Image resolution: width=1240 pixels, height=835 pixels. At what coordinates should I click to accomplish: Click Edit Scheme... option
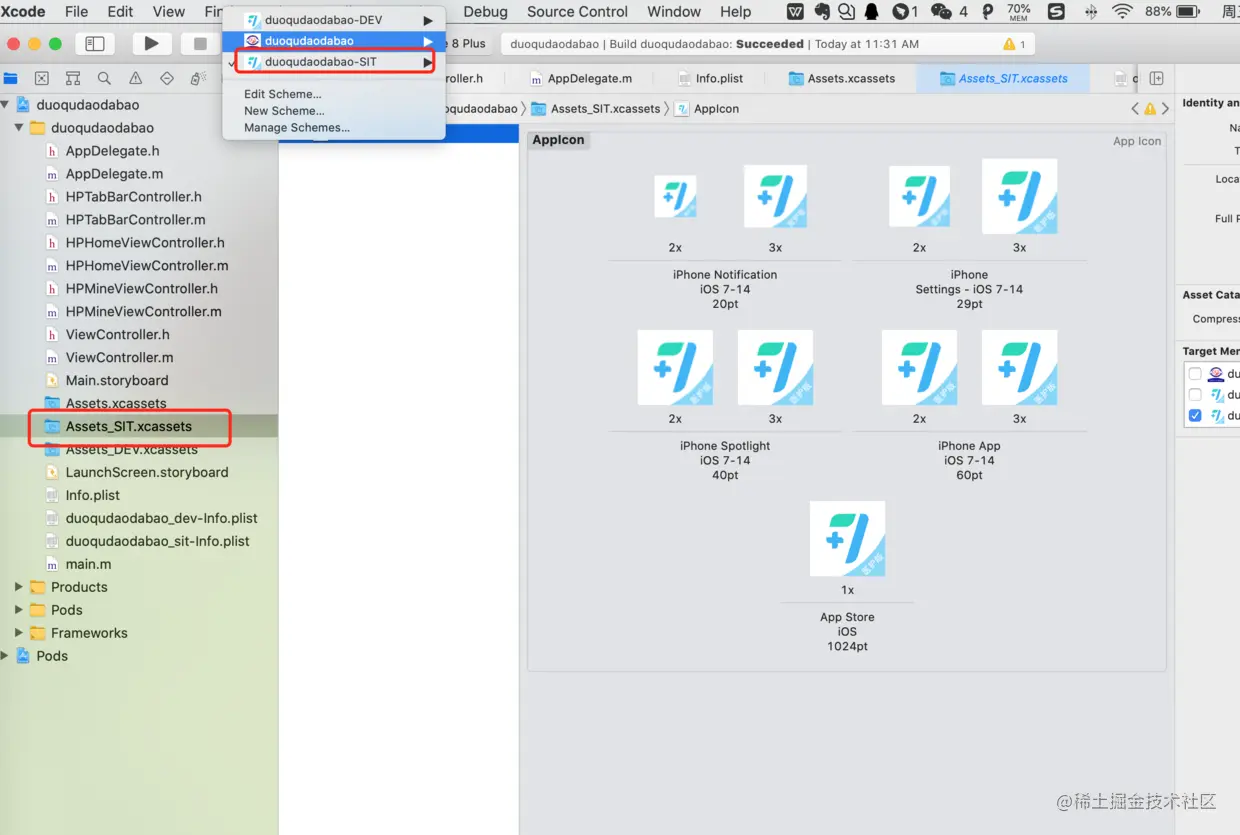tap(283, 94)
